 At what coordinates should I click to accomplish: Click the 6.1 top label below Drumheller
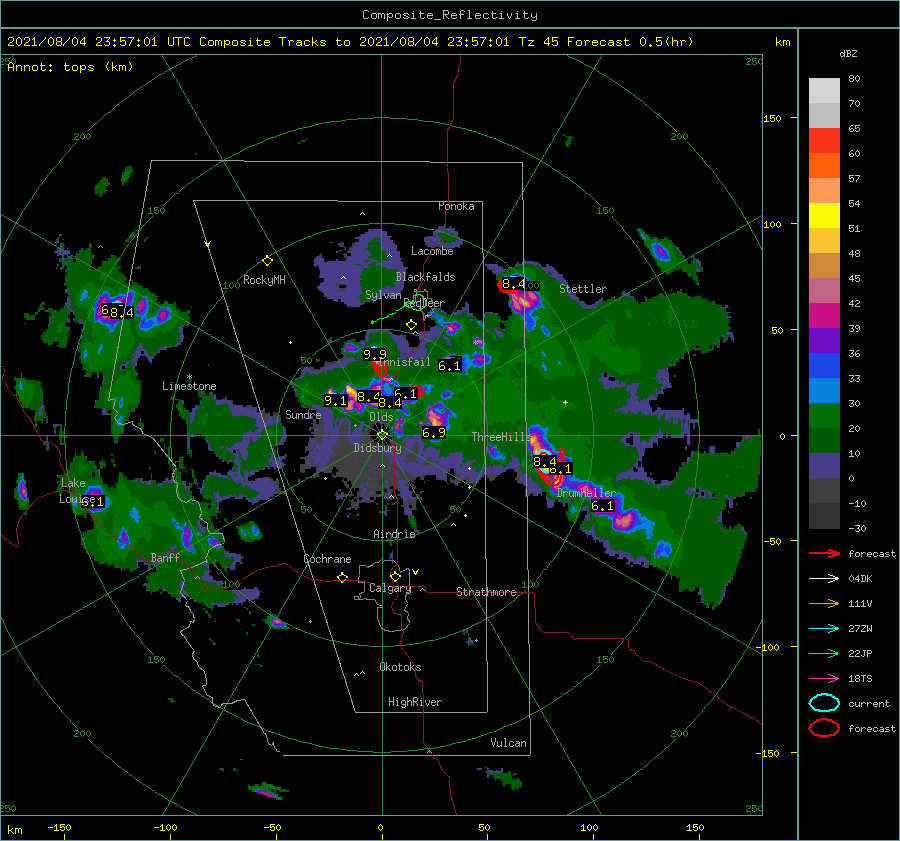pyautogui.click(x=602, y=506)
